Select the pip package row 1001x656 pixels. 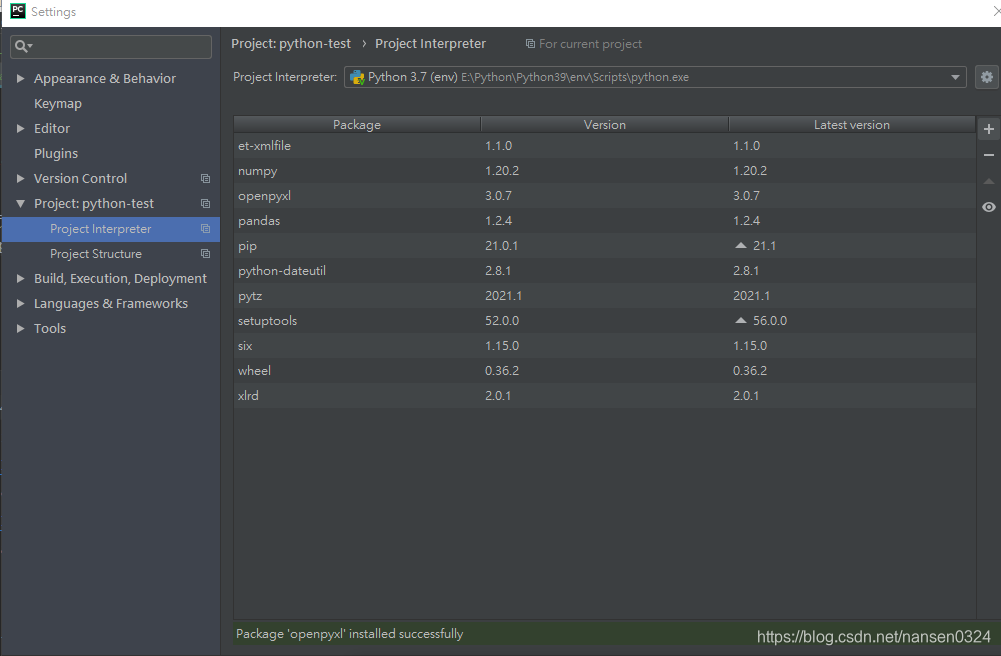click(605, 246)
